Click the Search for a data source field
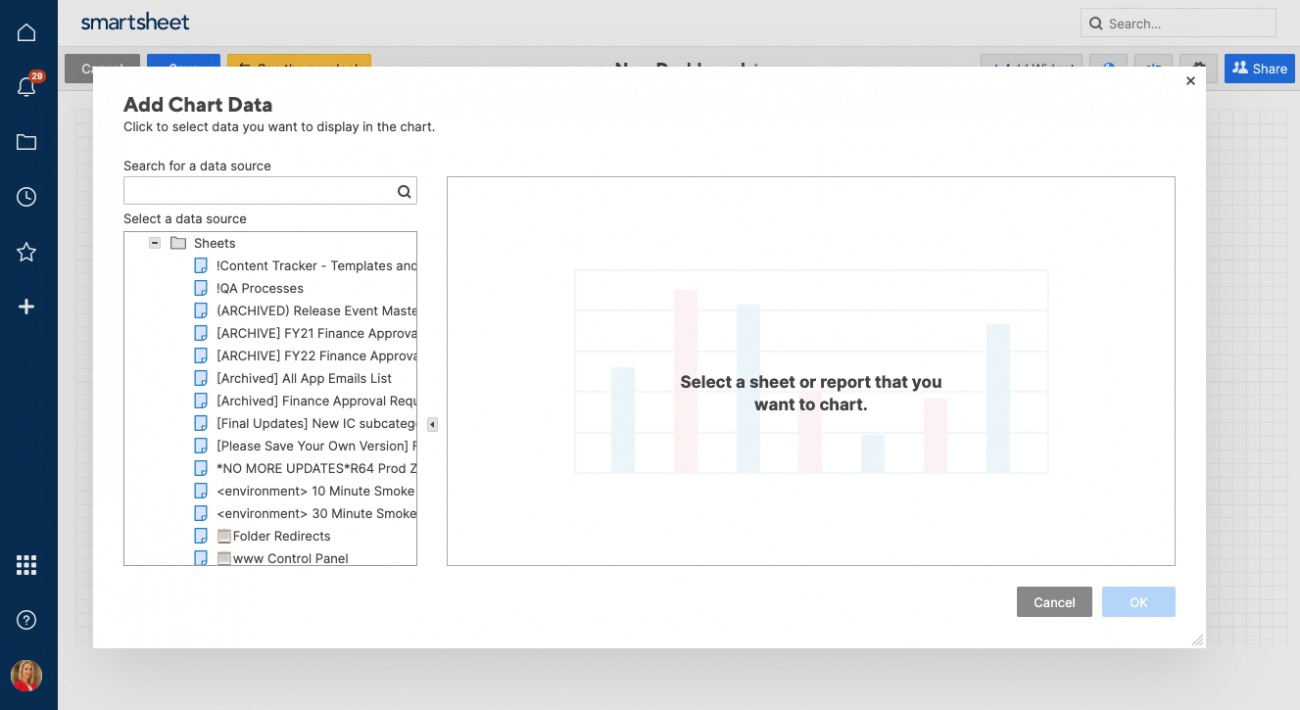Viewport: 1300px width, 710px height. click(x=258, y=192)
